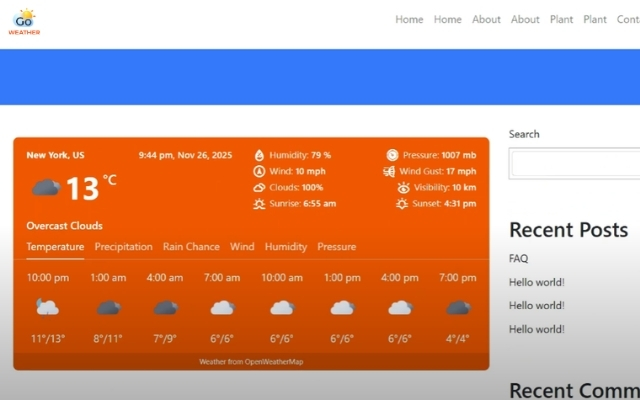
Task: Click the 7°/9° forecast temperature
Action: pyautogui.click(x=165, y=339)
